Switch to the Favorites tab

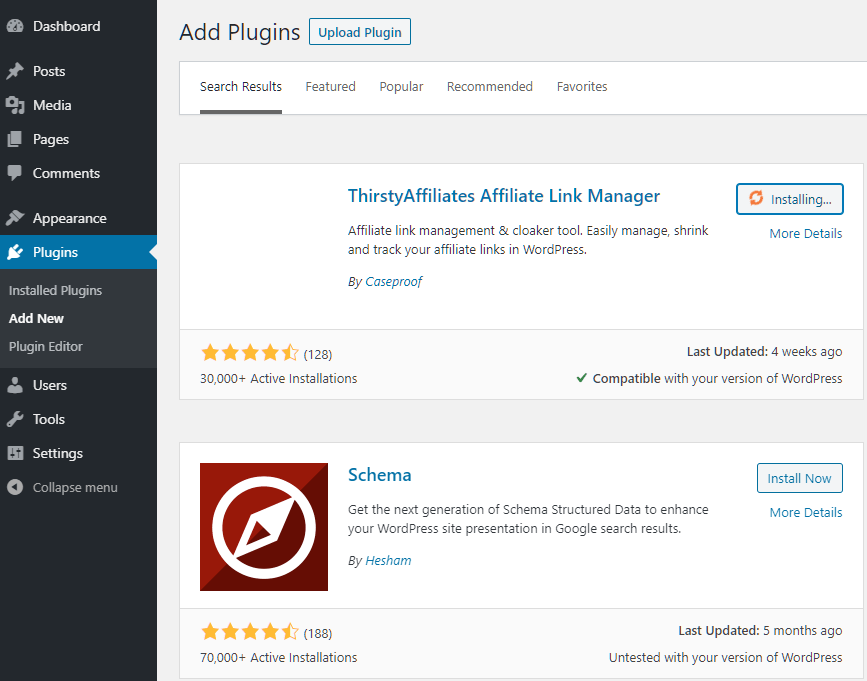coord(582,87)
